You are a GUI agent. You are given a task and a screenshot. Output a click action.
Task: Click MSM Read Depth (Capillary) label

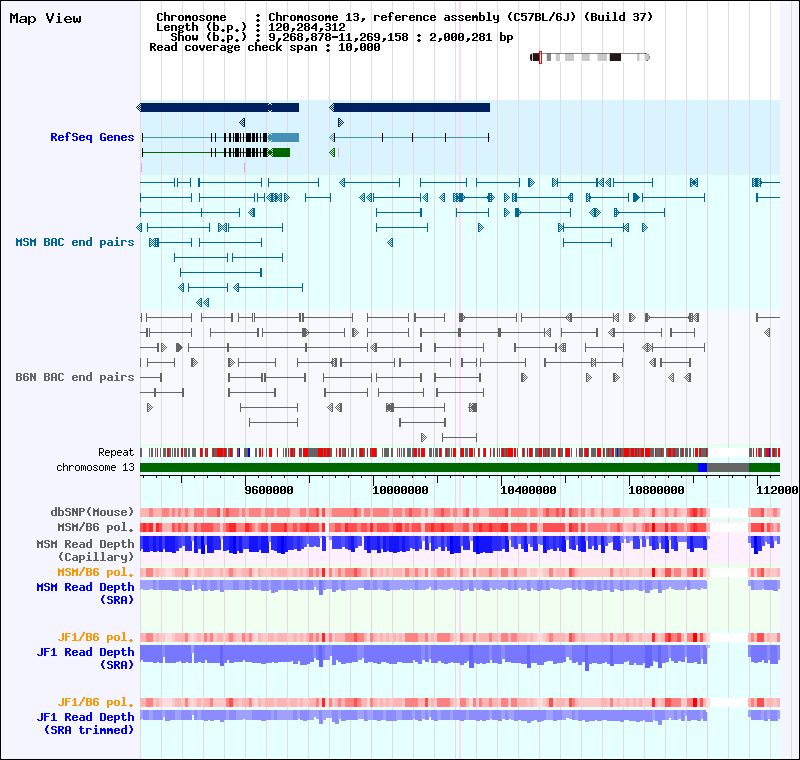coord(85,550)
